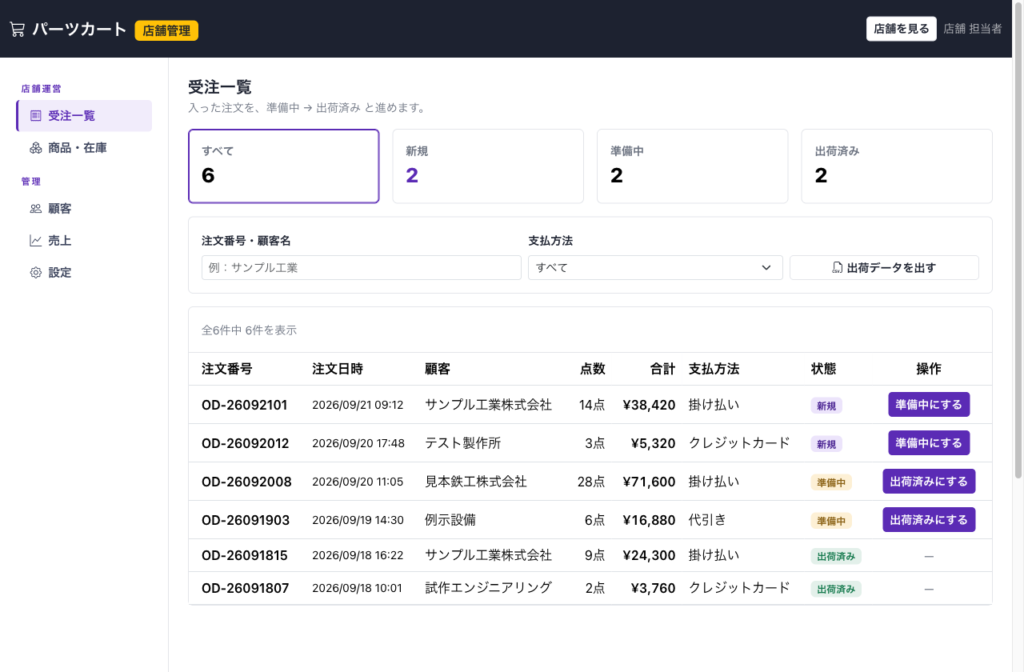Click the 出荷済み status badge of OD-26091815
Screen dimensions: 1024x672
(835, 556)
